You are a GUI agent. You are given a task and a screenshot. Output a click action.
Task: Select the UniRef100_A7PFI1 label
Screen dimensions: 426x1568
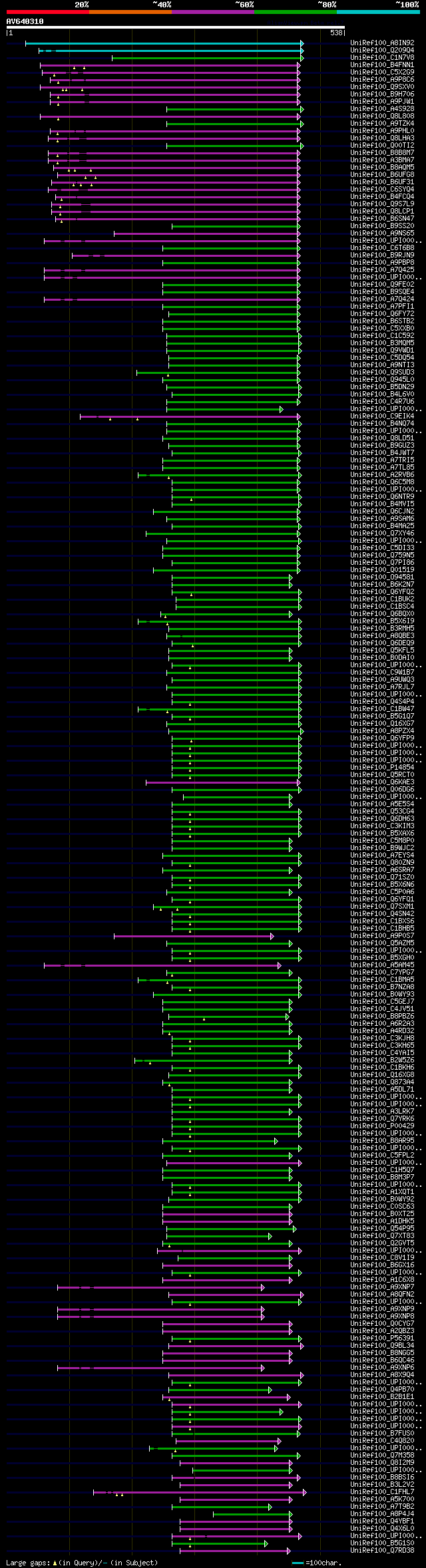point(382,307)
